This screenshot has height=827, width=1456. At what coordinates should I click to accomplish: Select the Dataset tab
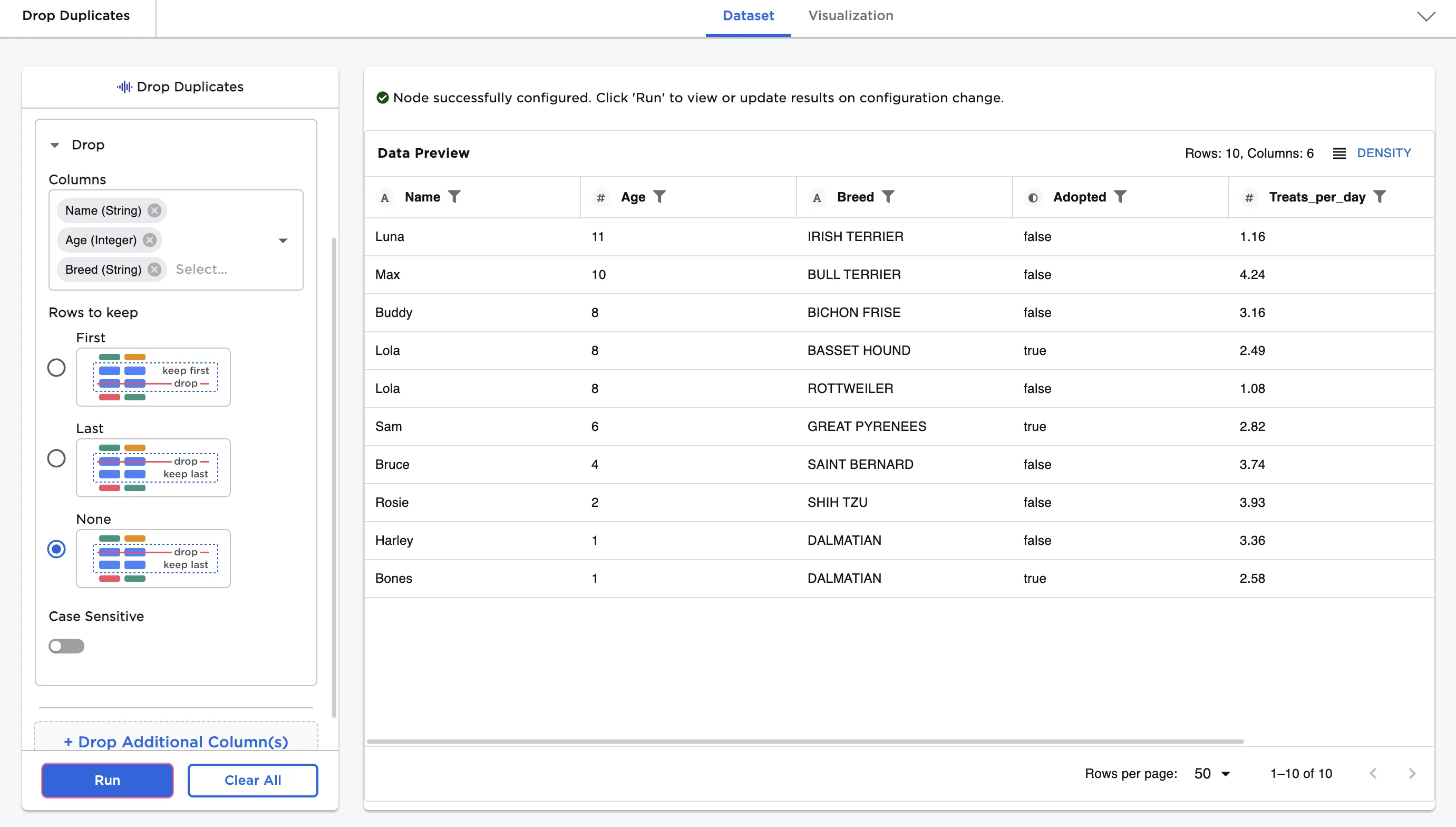(748, 16)
